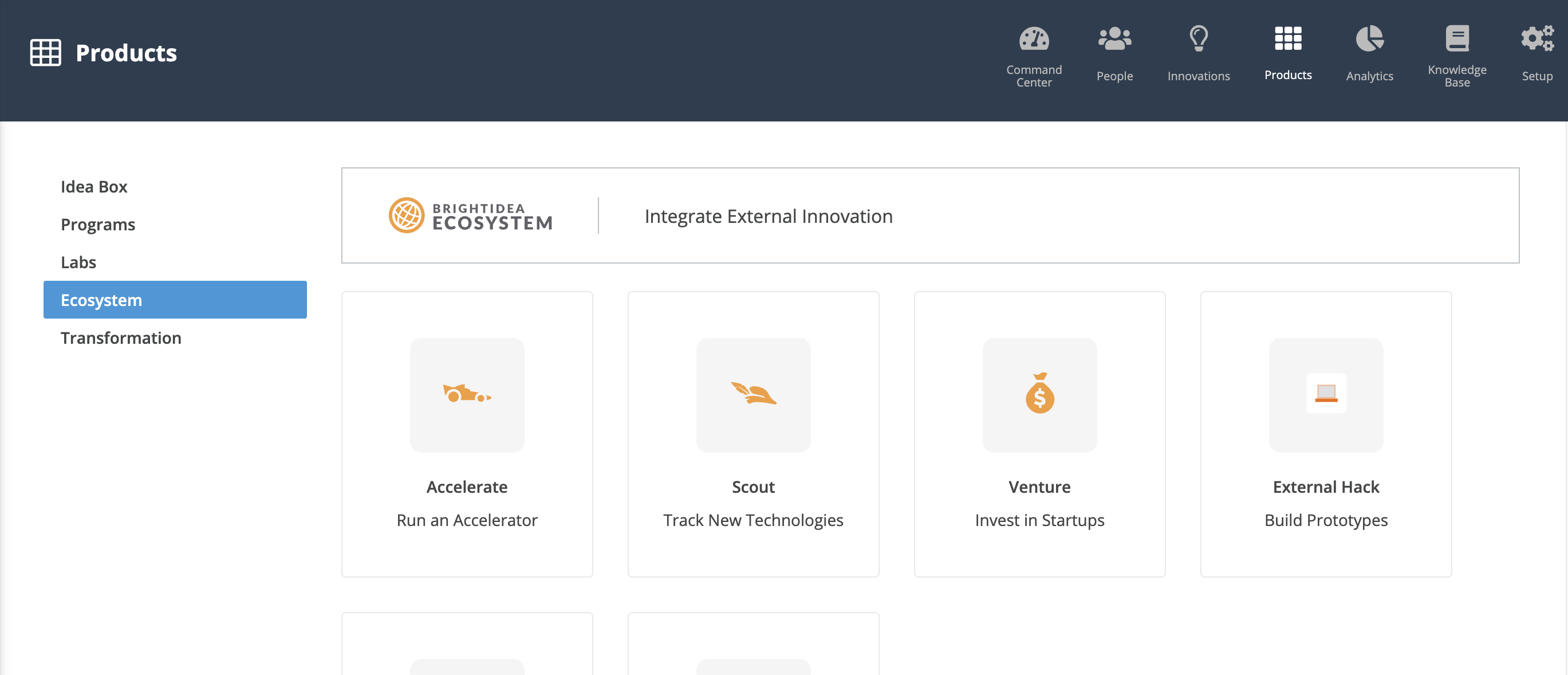The height and width of the screenshot is (675, 1568).
Task: Open Innovations via the lightbulb icon
Action: coord(1198,38)
